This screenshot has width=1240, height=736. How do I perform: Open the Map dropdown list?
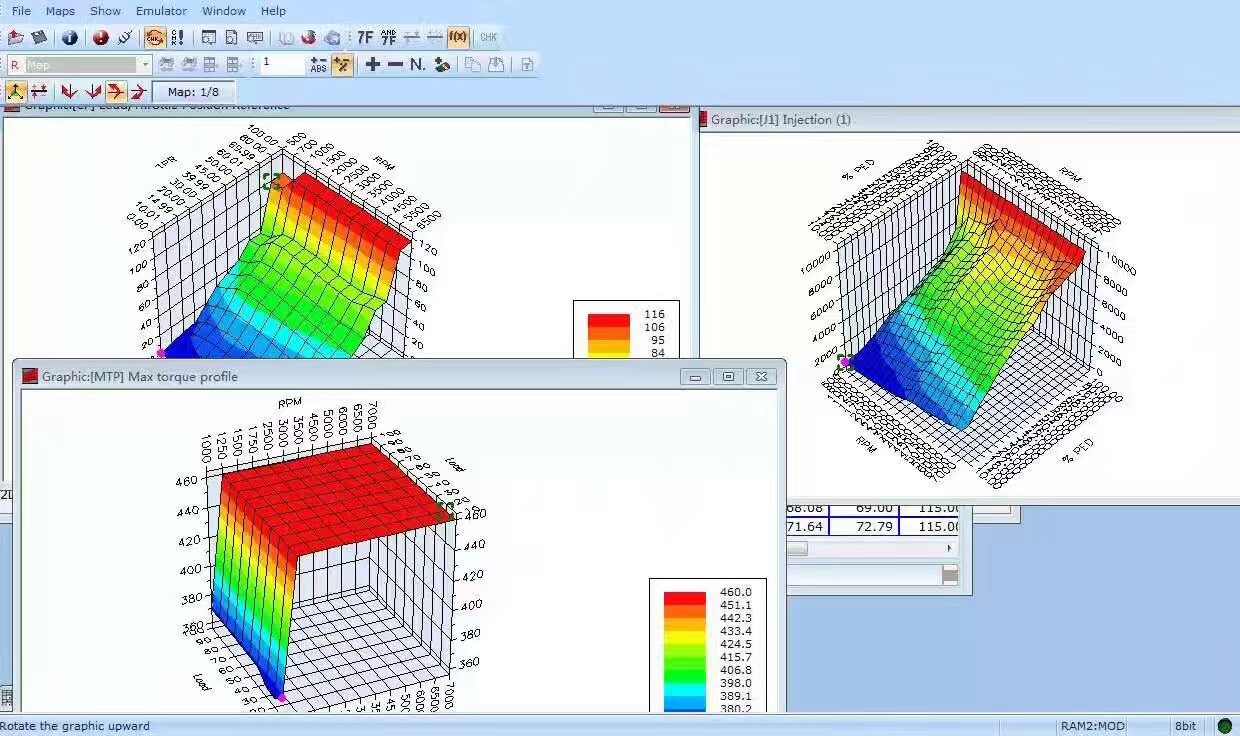point(145,65)
